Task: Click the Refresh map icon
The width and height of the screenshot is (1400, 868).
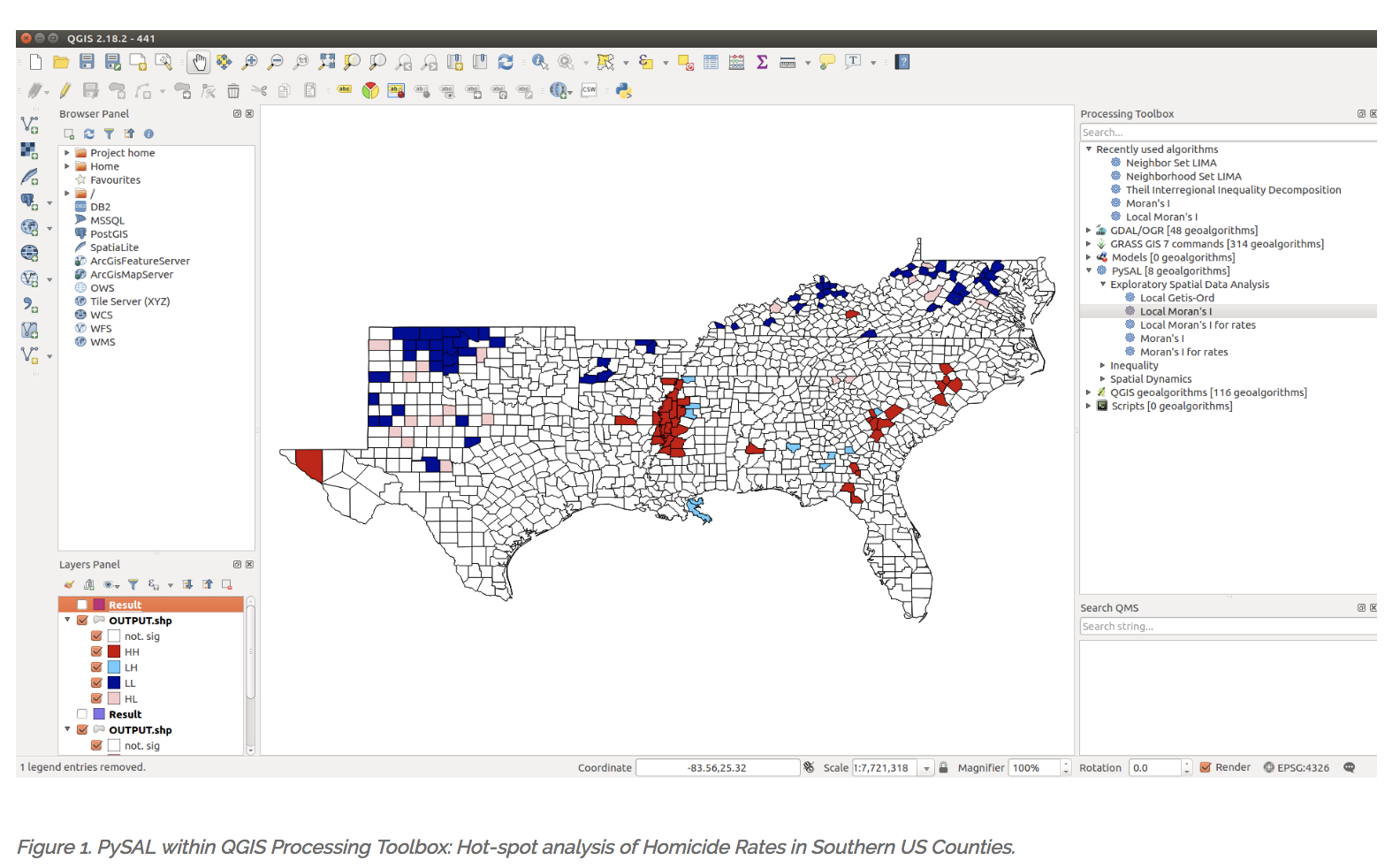Action: 506,62
